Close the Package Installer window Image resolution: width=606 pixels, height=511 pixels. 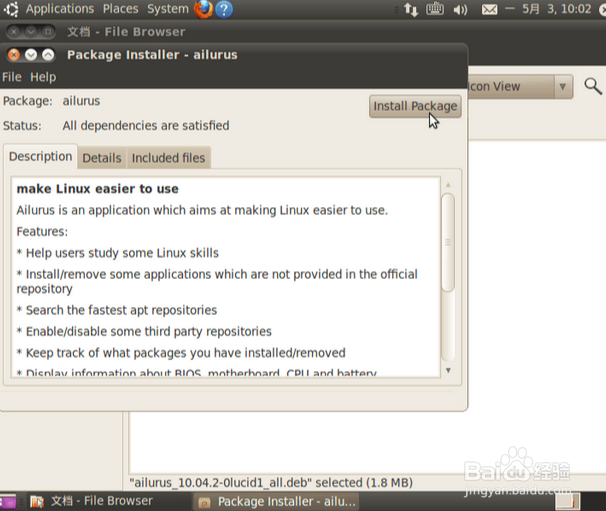[x=14, y=55]
